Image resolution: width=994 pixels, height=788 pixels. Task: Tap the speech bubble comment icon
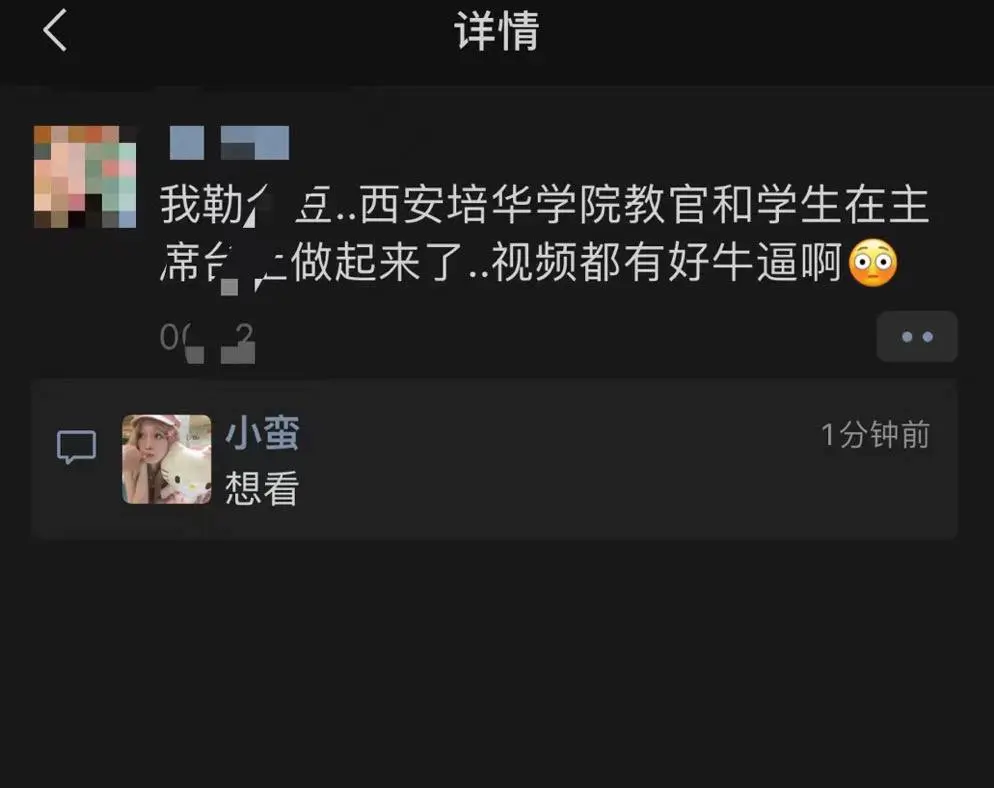[x=77, y=447]
